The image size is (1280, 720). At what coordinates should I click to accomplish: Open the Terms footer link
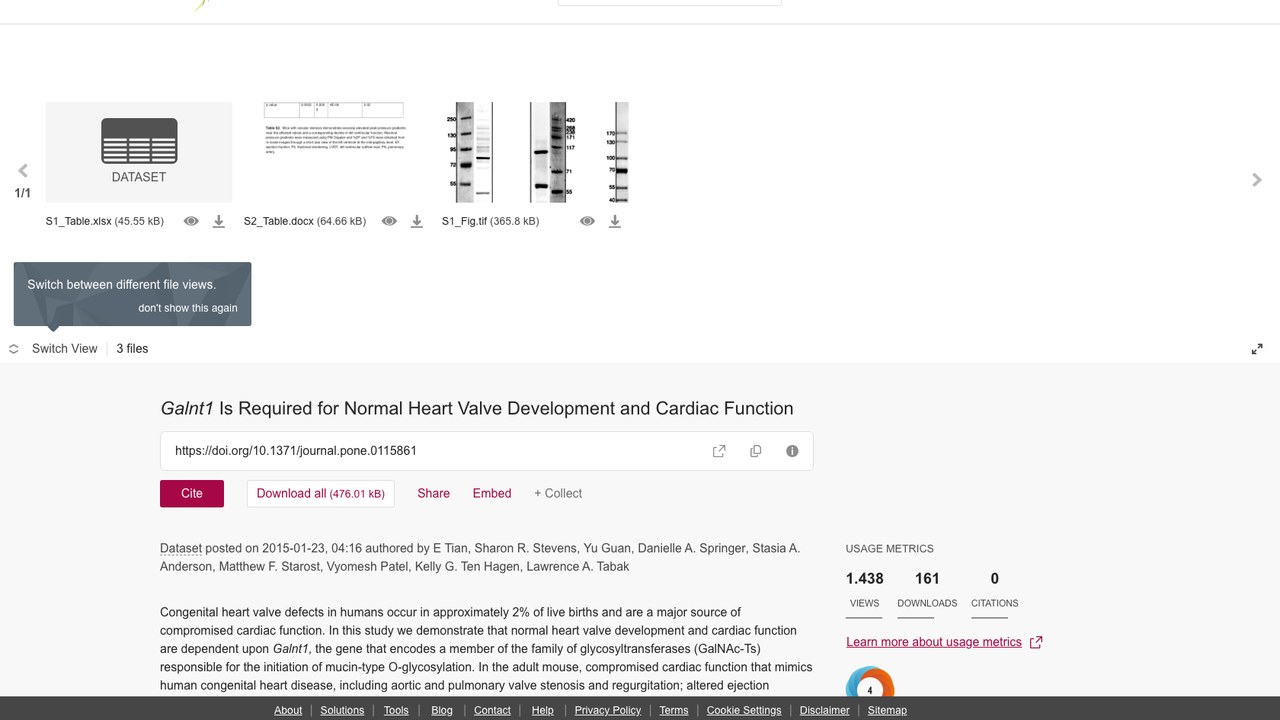(x=674, y=710)
